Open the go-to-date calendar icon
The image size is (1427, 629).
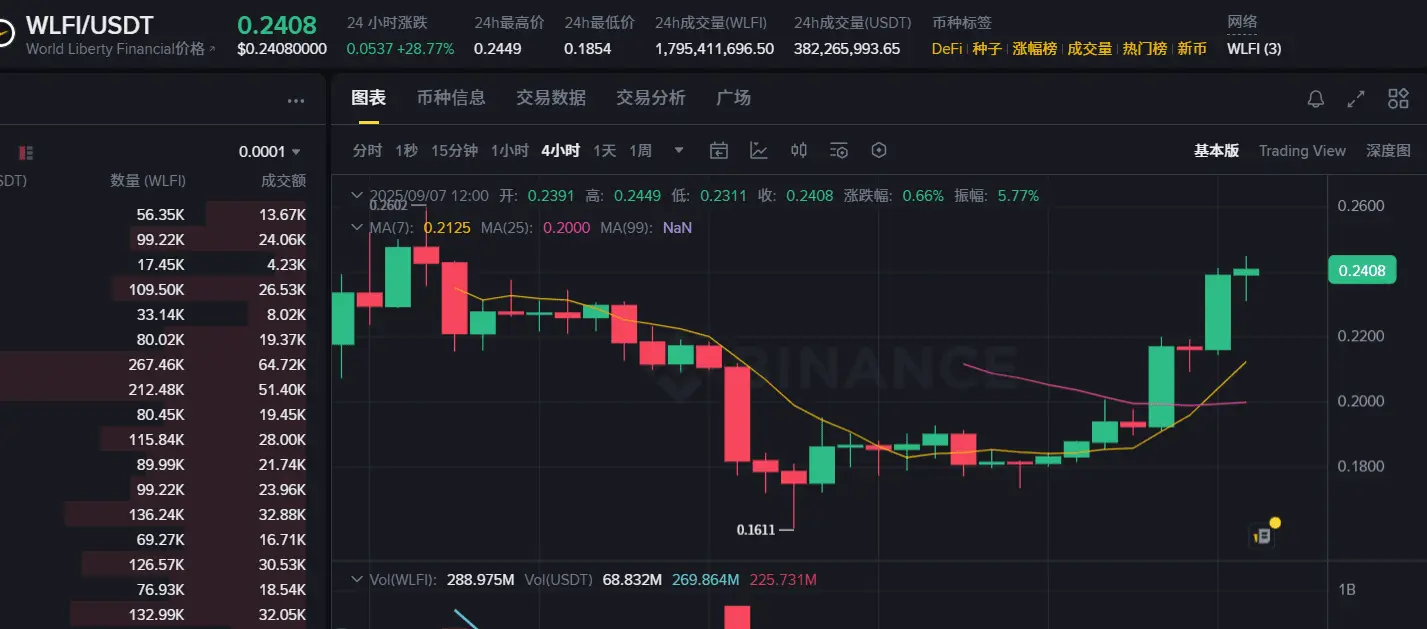[718, 151]
